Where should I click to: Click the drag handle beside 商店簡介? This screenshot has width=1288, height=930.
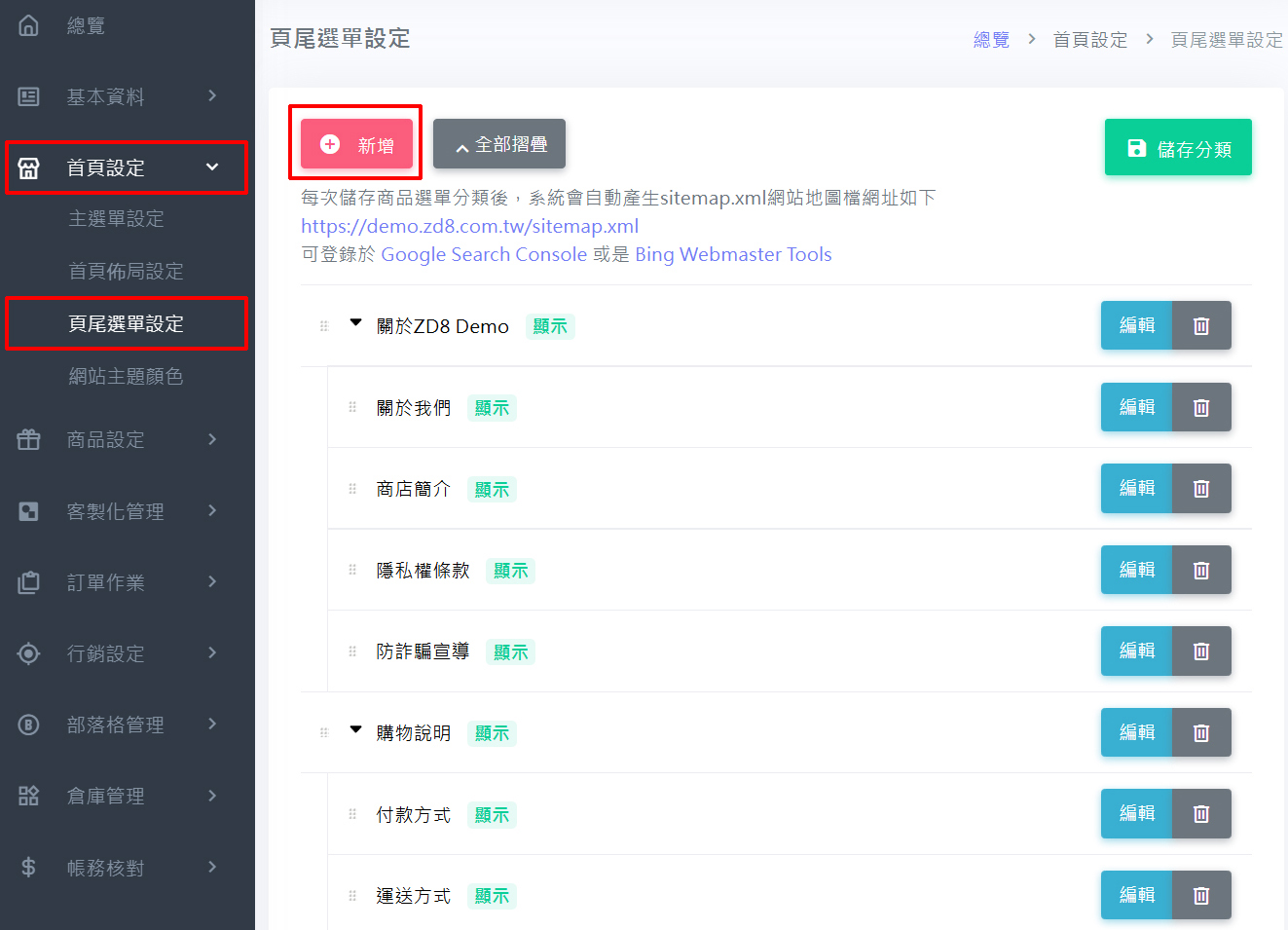[x=352, y=489]
